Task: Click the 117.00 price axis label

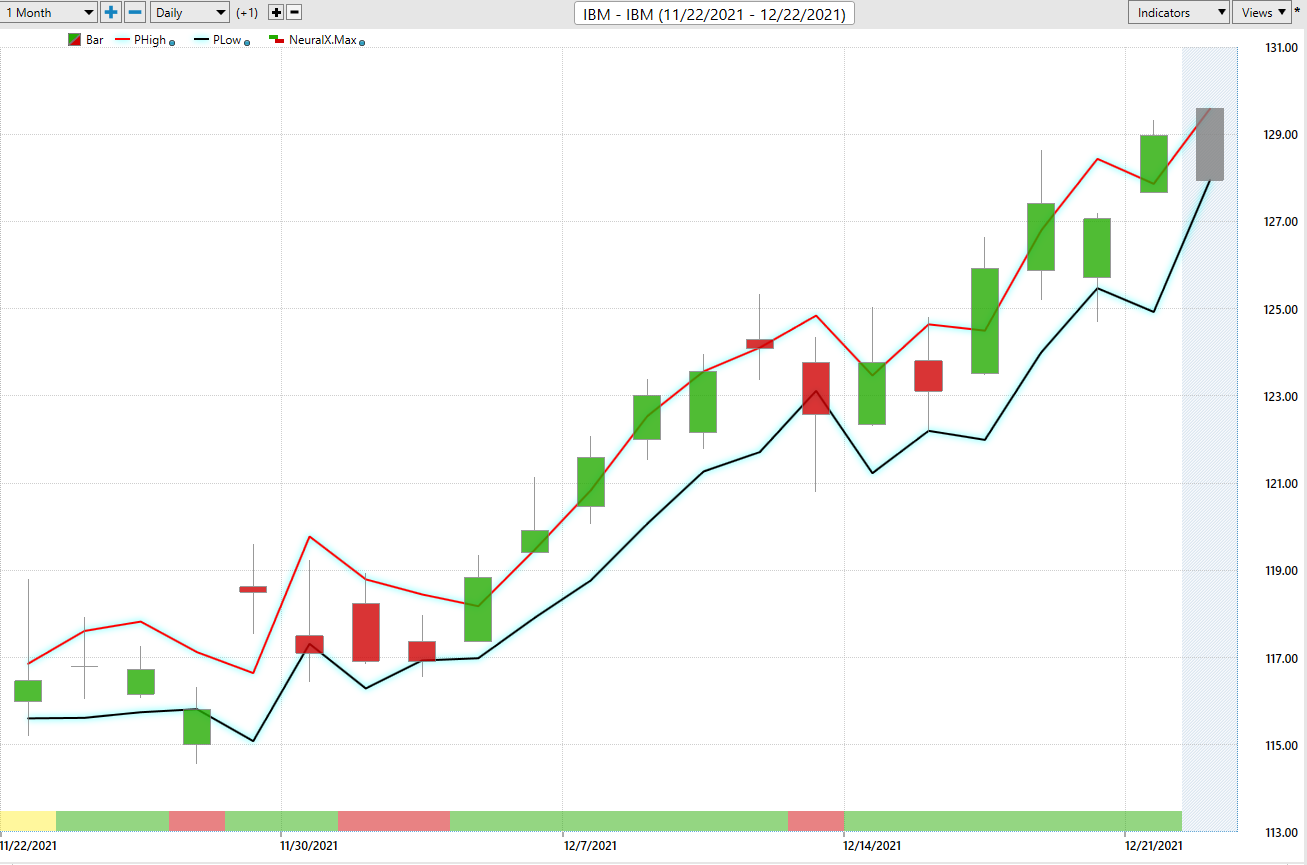Action: click(x=1281, y=659)
